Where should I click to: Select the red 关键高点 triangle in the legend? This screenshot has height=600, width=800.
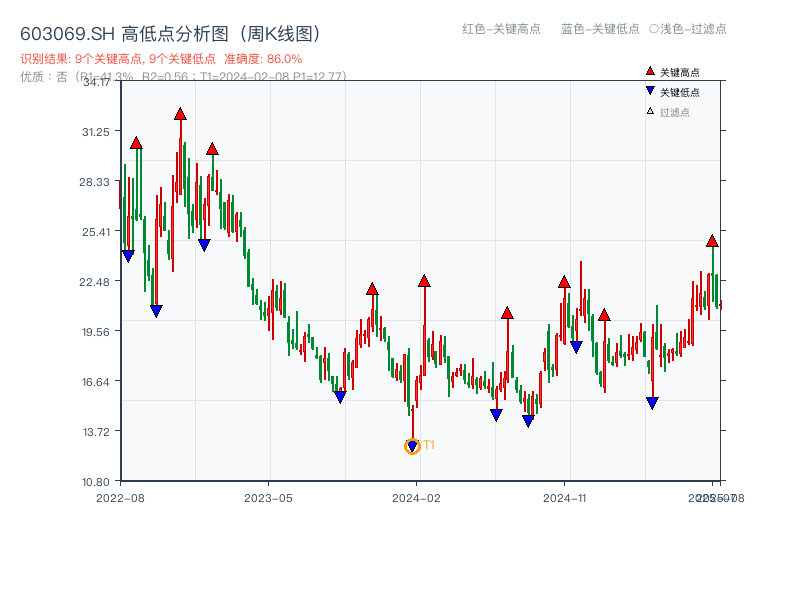pos(648,71)
